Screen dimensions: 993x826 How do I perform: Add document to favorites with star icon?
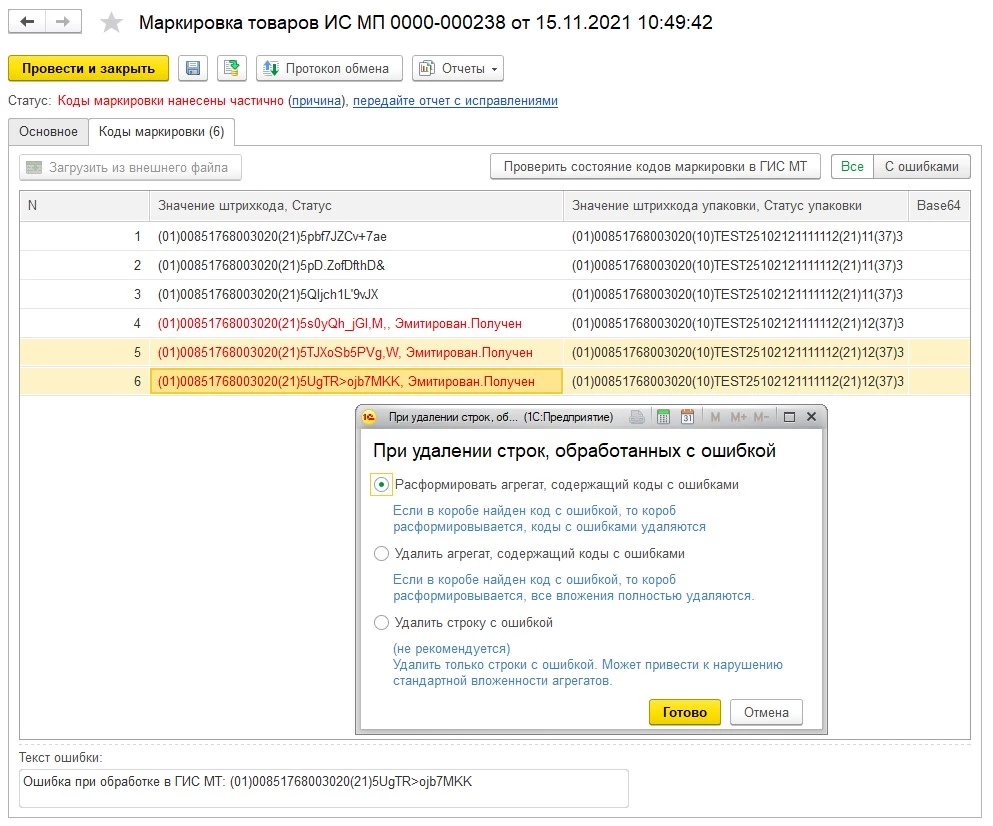point(112,23)
